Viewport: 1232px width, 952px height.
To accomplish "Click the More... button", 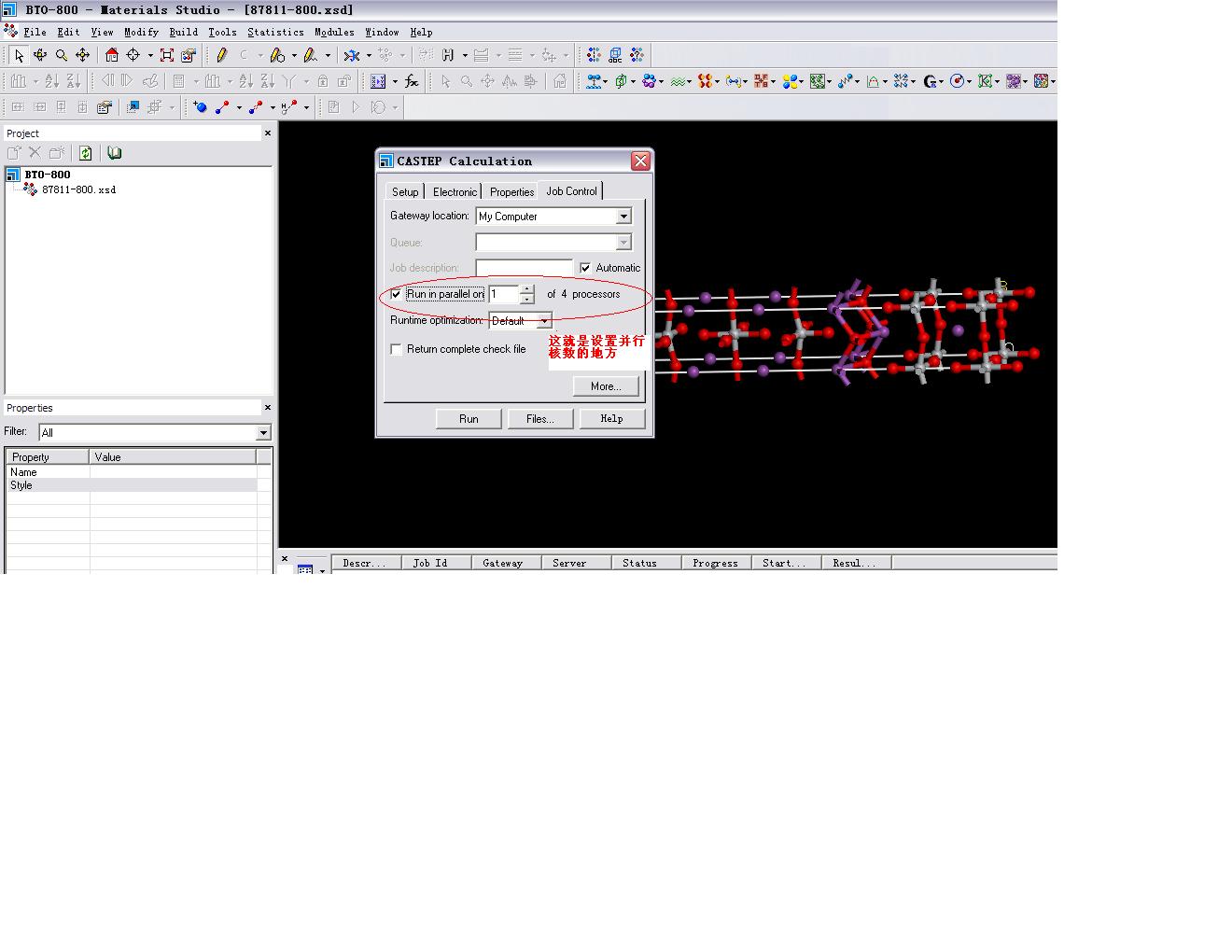I will [606, 386].
